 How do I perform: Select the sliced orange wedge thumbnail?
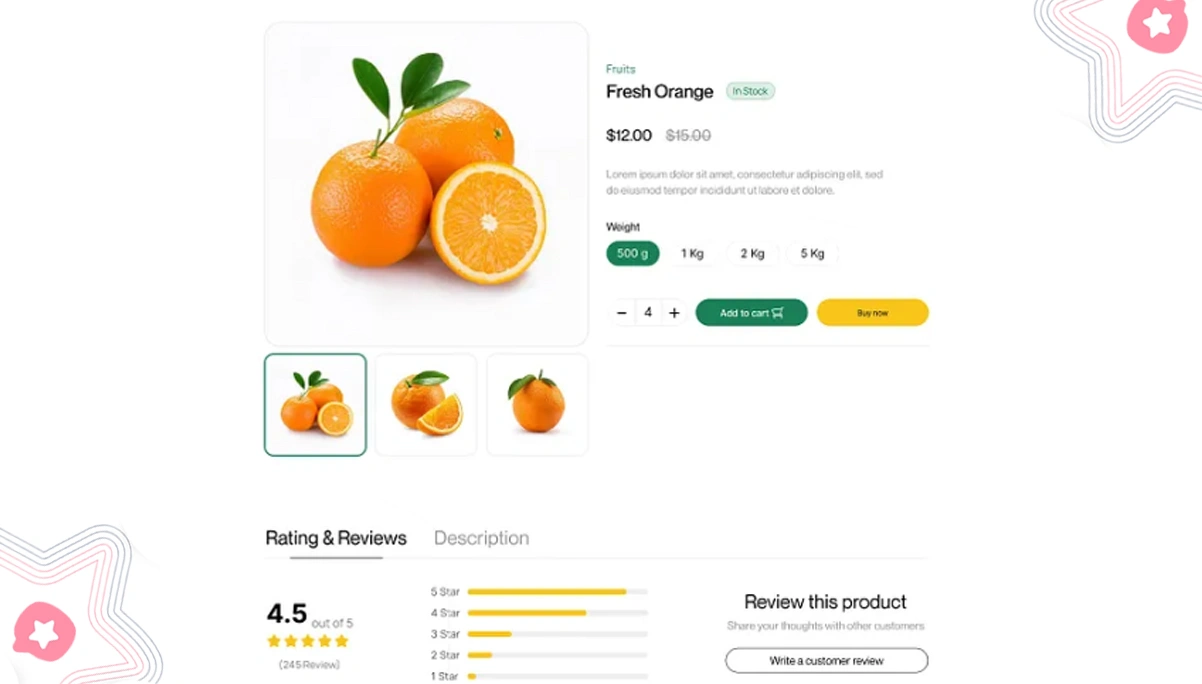point(425,404)
